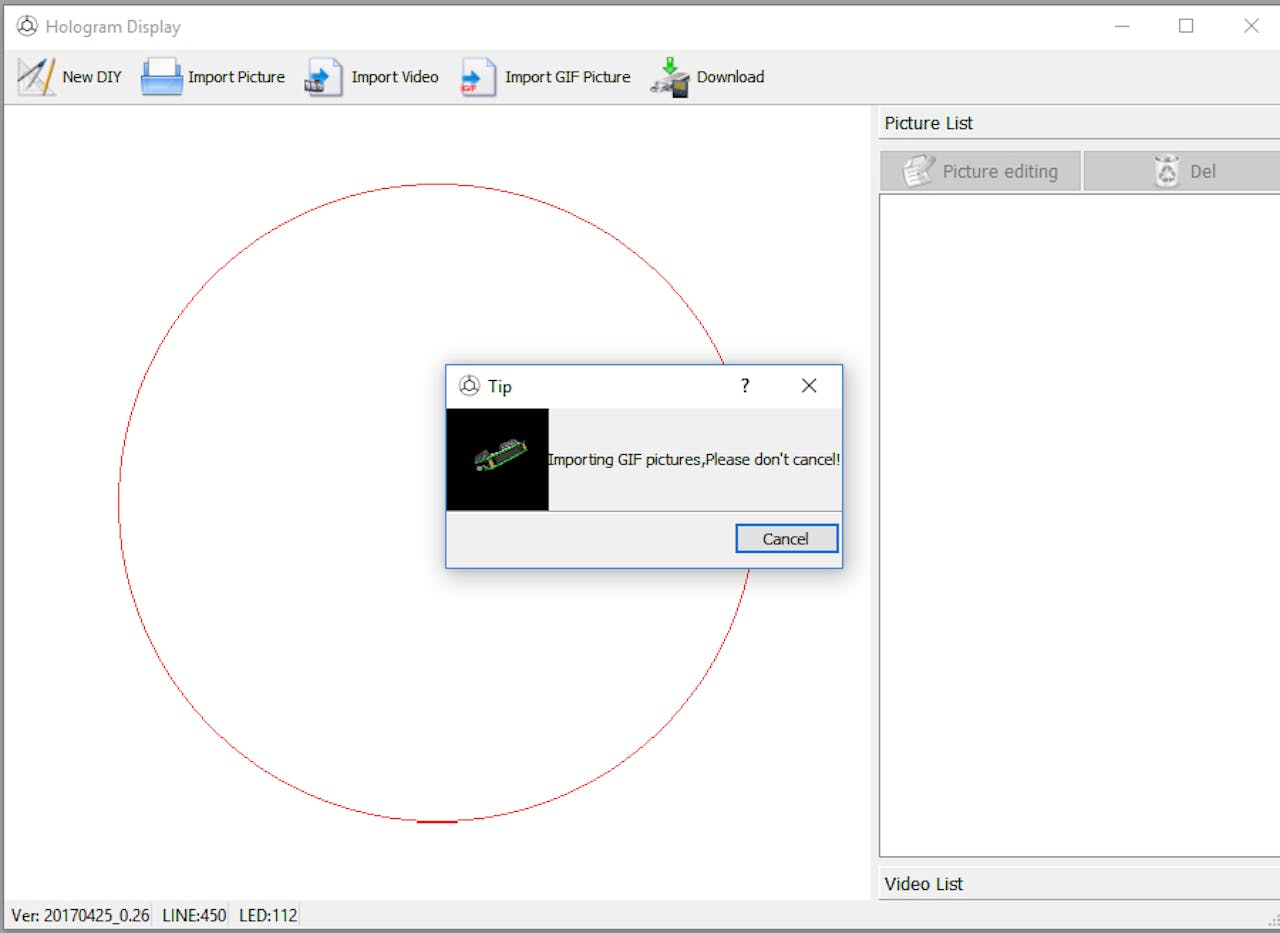Viewport: 1280px width, 933px height.
Task: Click the Import Picture scanner icon
Action: (x=161, y=77)
